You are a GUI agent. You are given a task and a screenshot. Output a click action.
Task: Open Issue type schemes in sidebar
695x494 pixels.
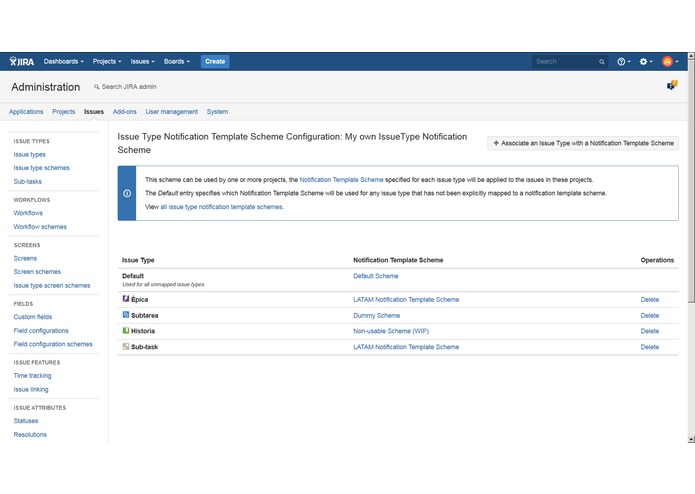click(x=41, y=167)
